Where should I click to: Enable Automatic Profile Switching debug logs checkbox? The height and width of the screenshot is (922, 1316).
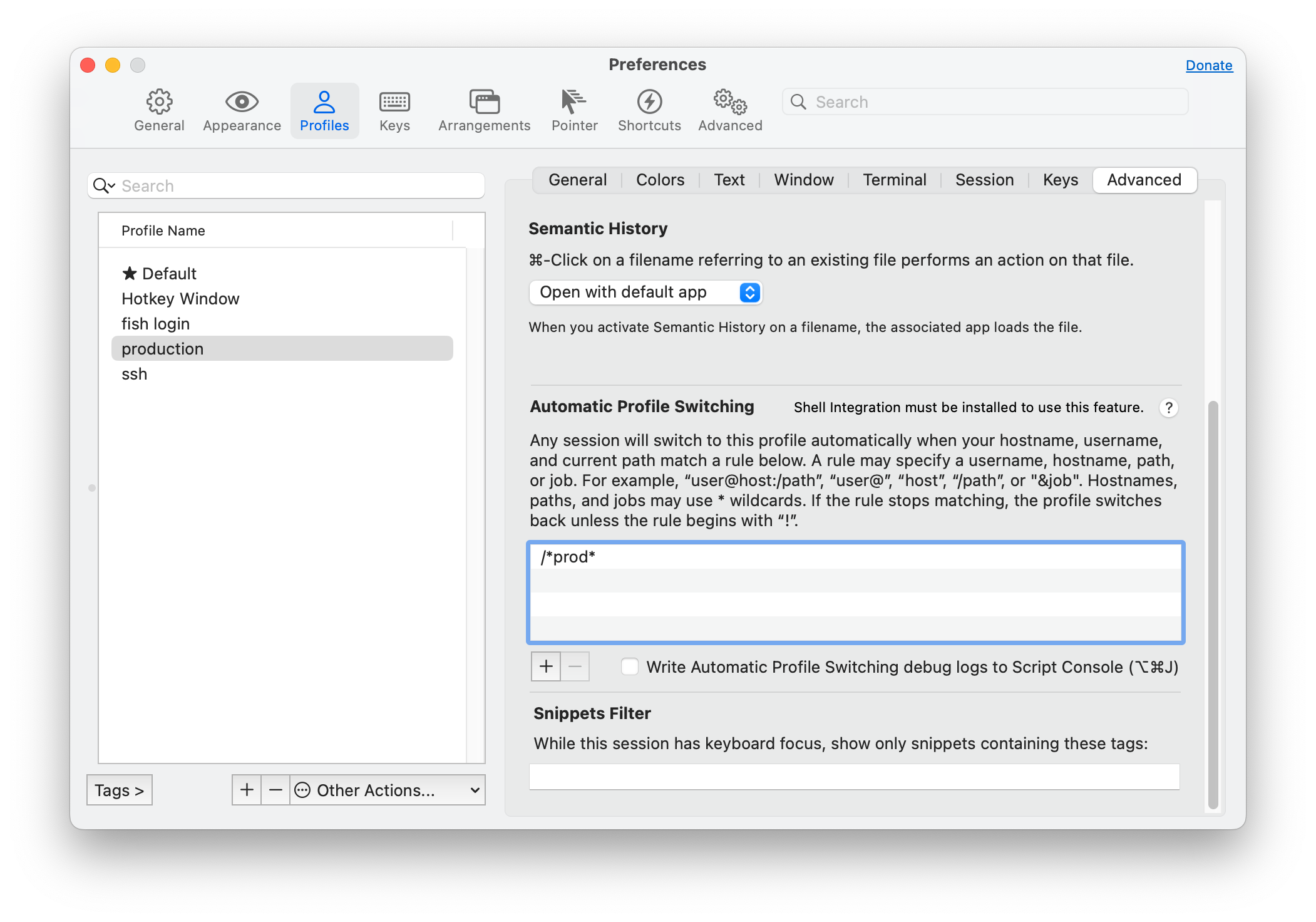click(x=630, y=667)
